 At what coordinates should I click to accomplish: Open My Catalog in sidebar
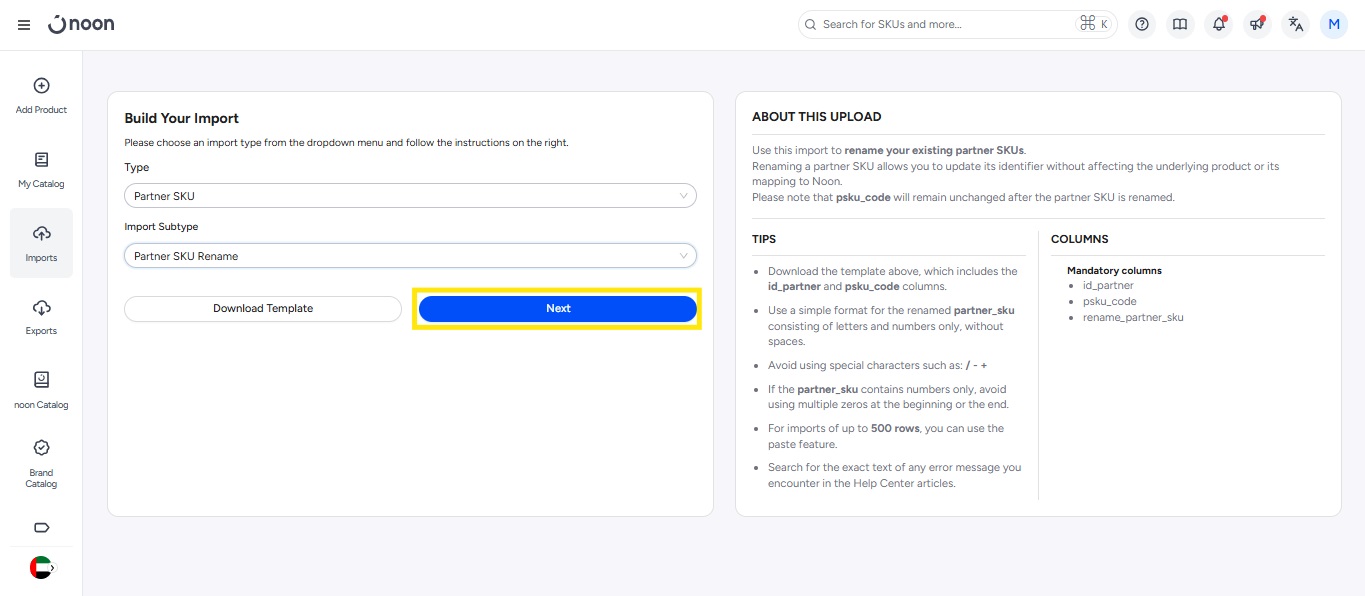click(41, 170)
